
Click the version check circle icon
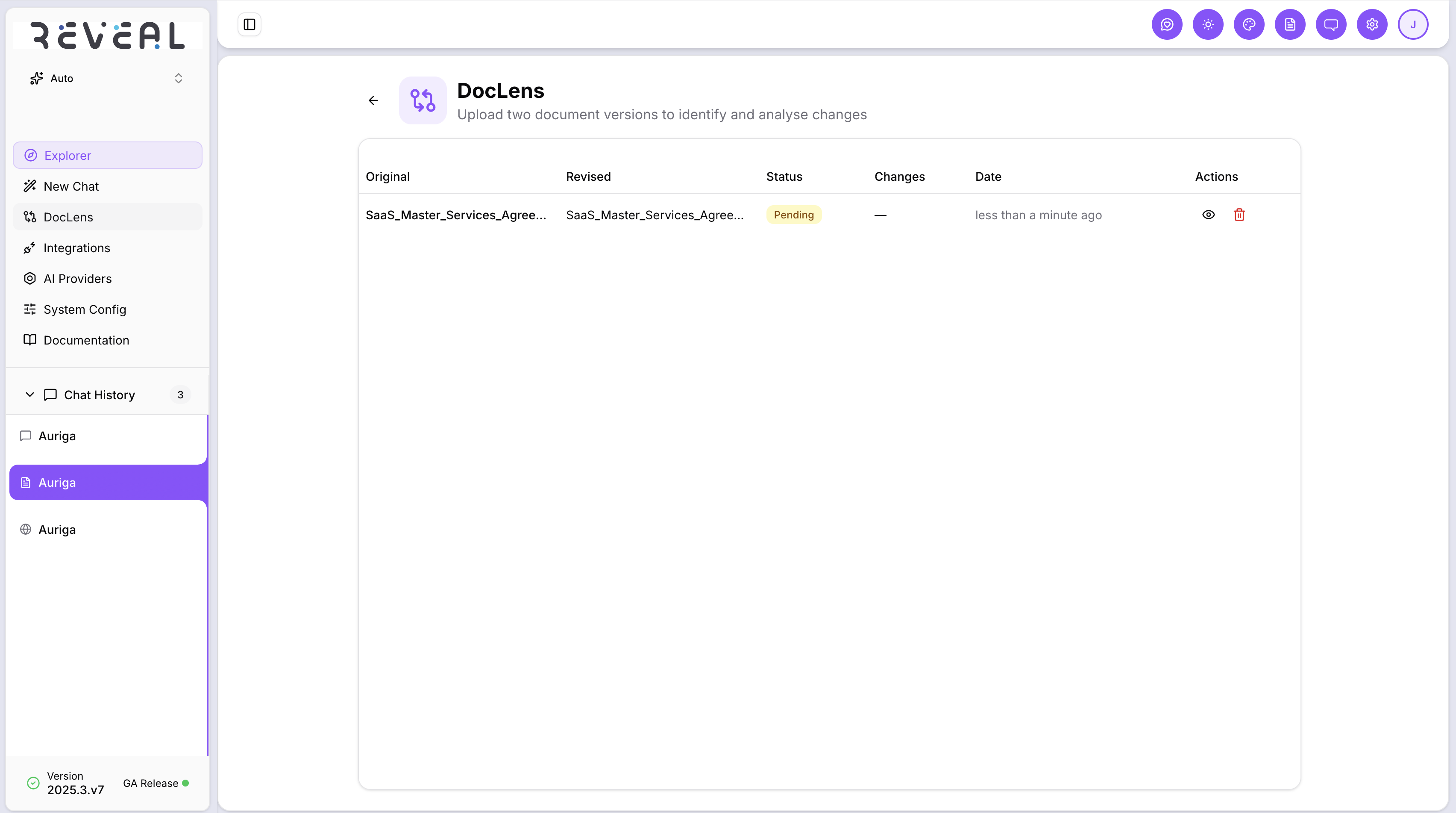tap(33, 783)
